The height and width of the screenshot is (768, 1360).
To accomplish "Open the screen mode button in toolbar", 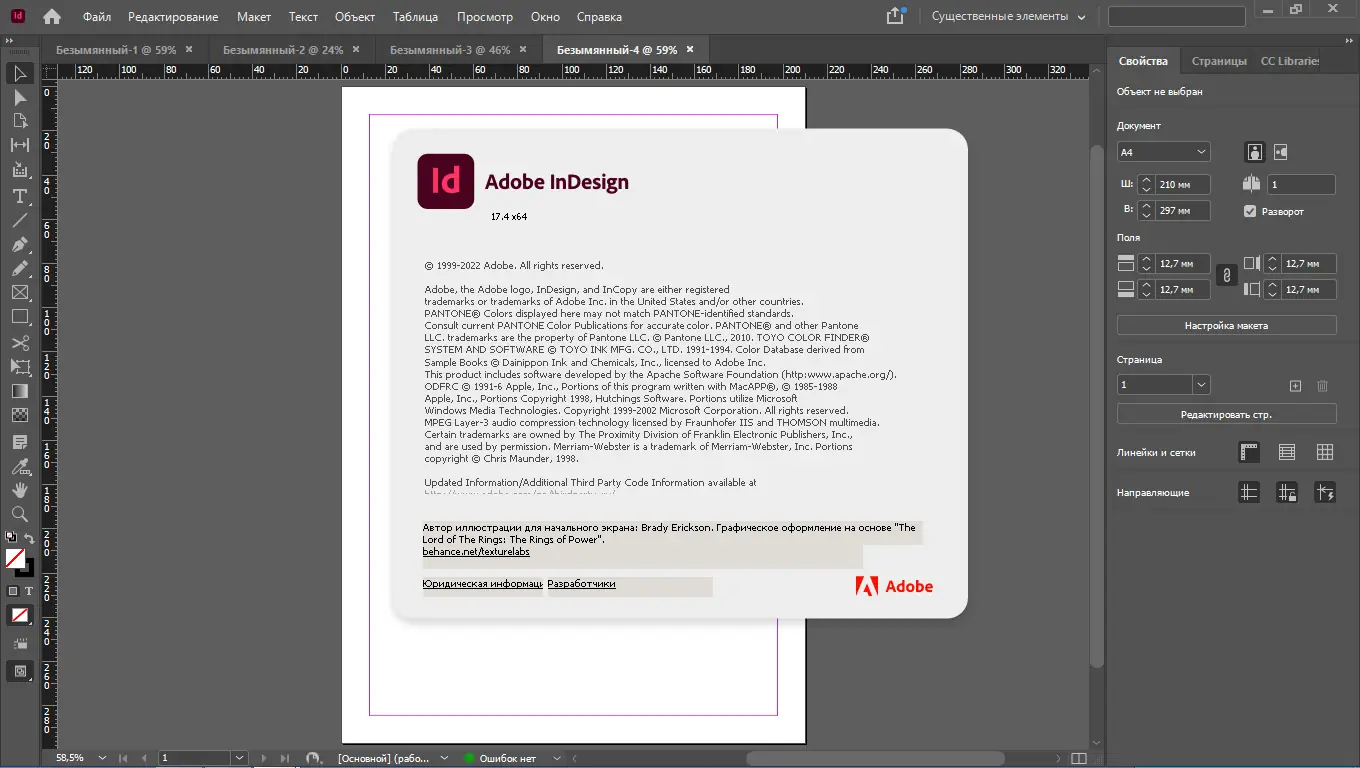I will point(19,671).
